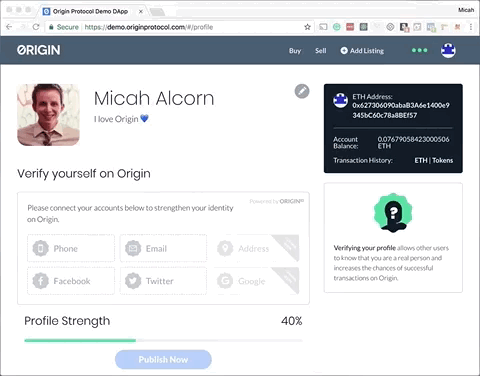
Task: Click the 'I love Origin' profile description
Action: (121, 119)
